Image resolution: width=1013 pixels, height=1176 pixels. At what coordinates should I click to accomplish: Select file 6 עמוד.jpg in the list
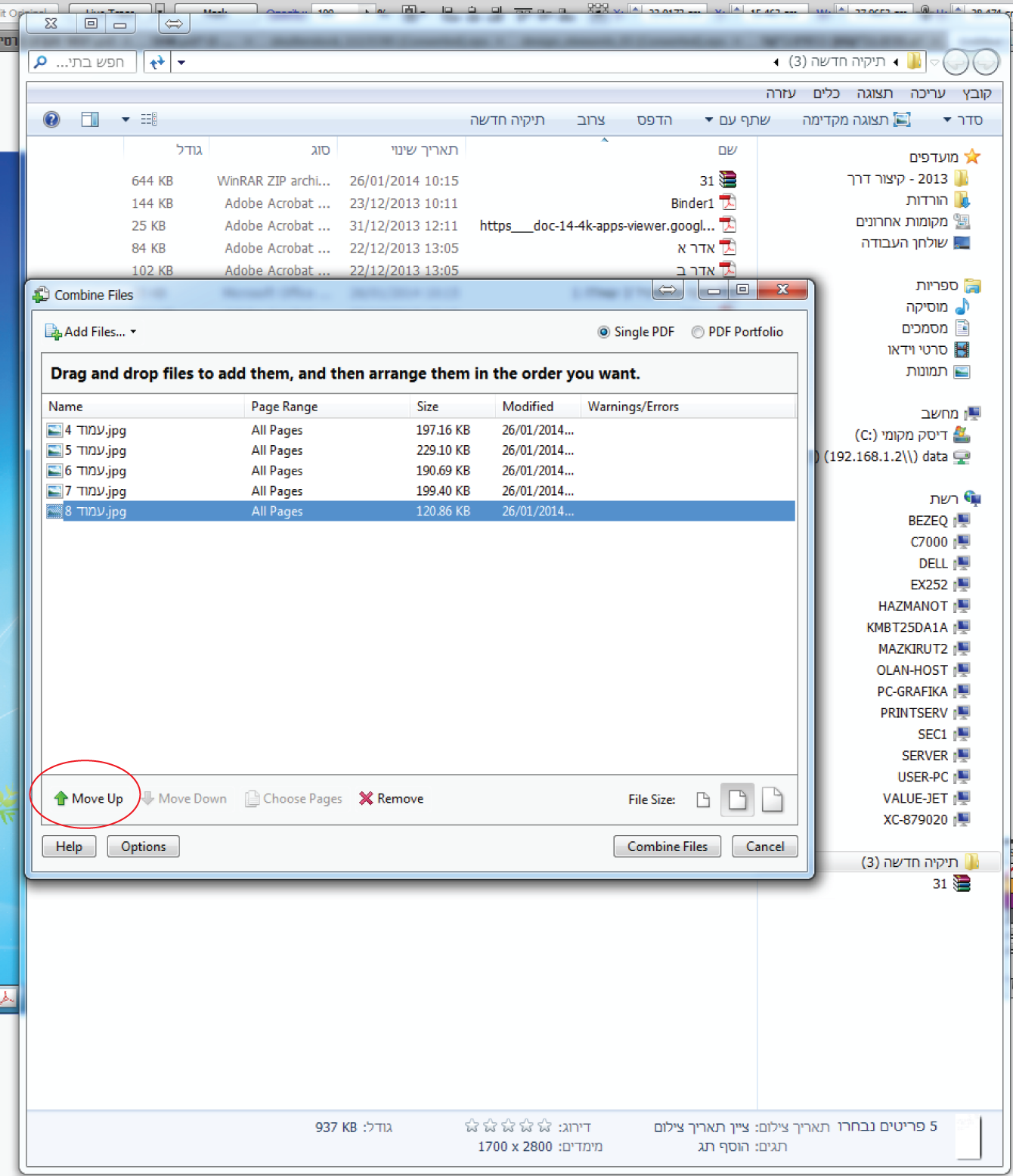420,471
